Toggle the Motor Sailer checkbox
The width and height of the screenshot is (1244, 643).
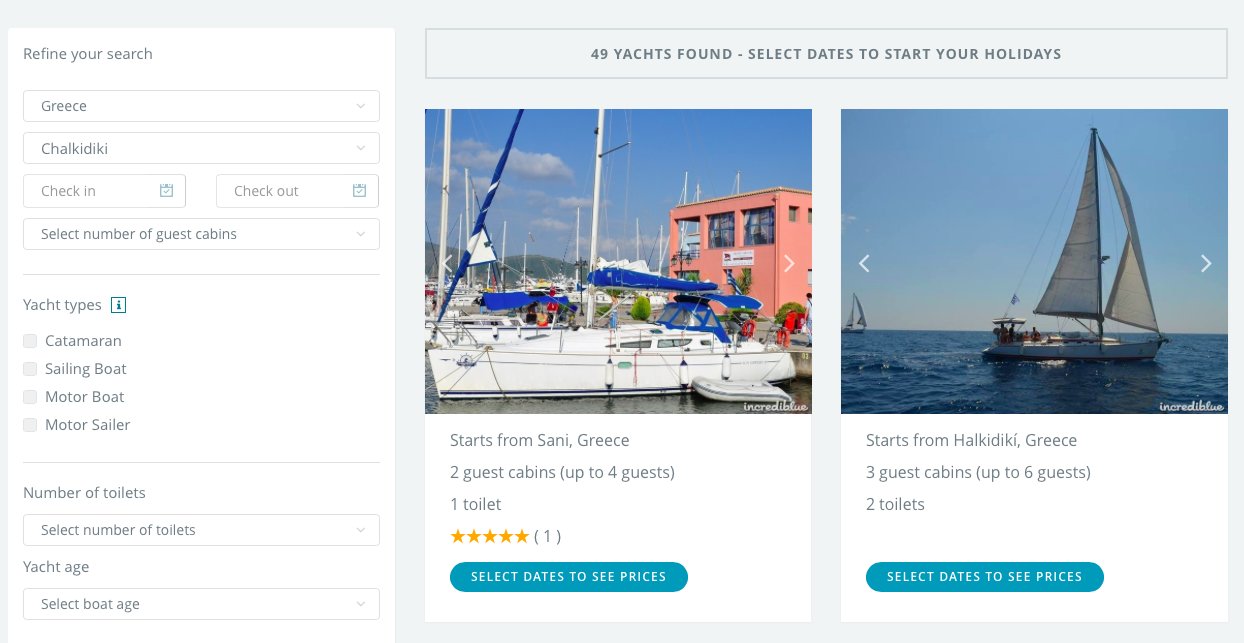(x=30, y=425)
